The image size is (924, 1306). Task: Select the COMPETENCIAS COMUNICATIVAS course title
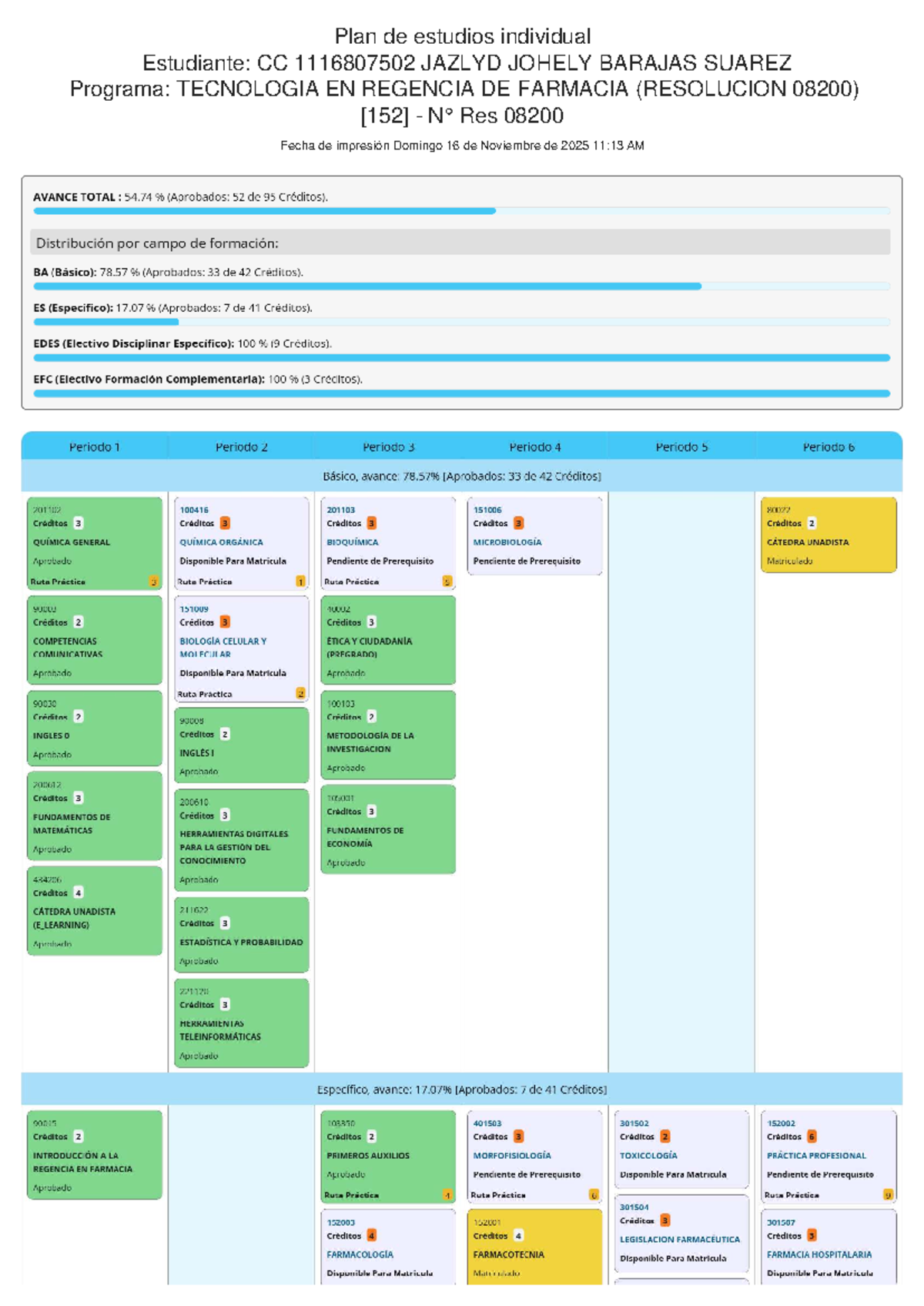[67, 648]
